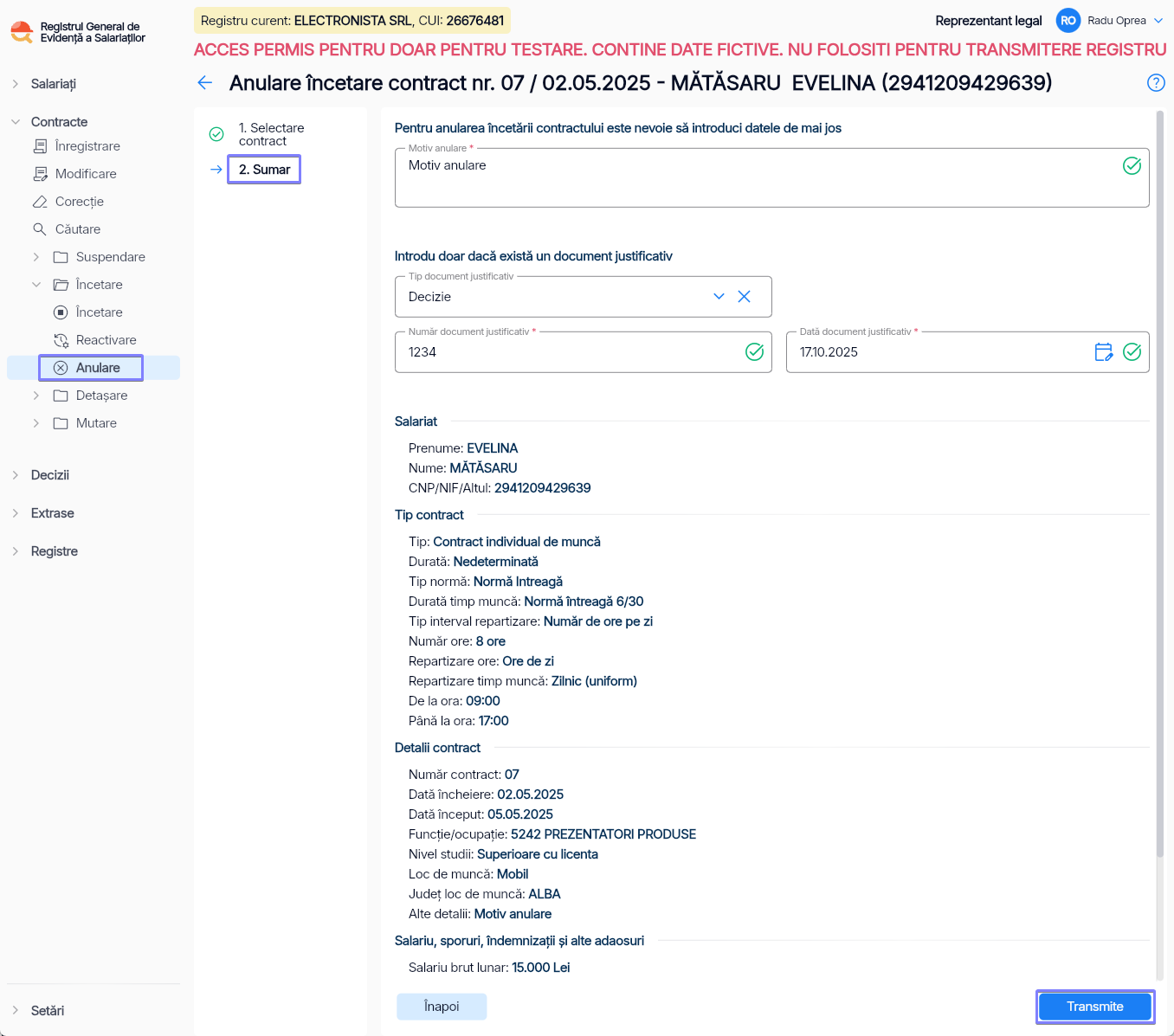The width and height of the screenshot is (1174, 1036).
Task: Open the help question mark icon
Action: coord(1156,82)
